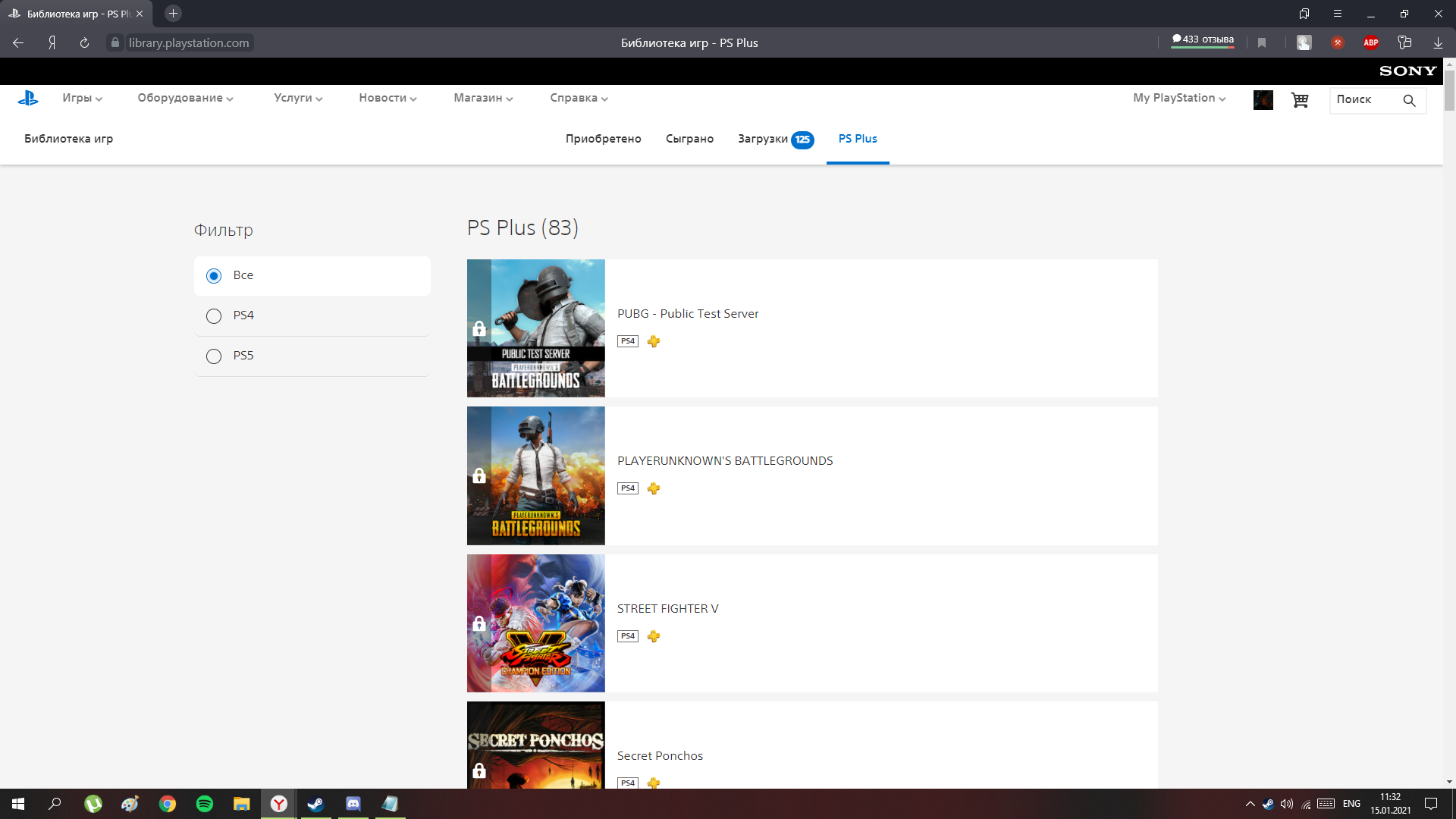
Task: Show hidden system tray icons chevron
Action: (x=1250, y=804)
